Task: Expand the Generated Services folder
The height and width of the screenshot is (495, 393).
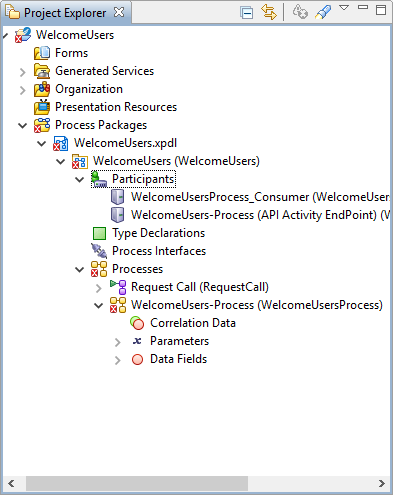Action: (x=23, y=72)
